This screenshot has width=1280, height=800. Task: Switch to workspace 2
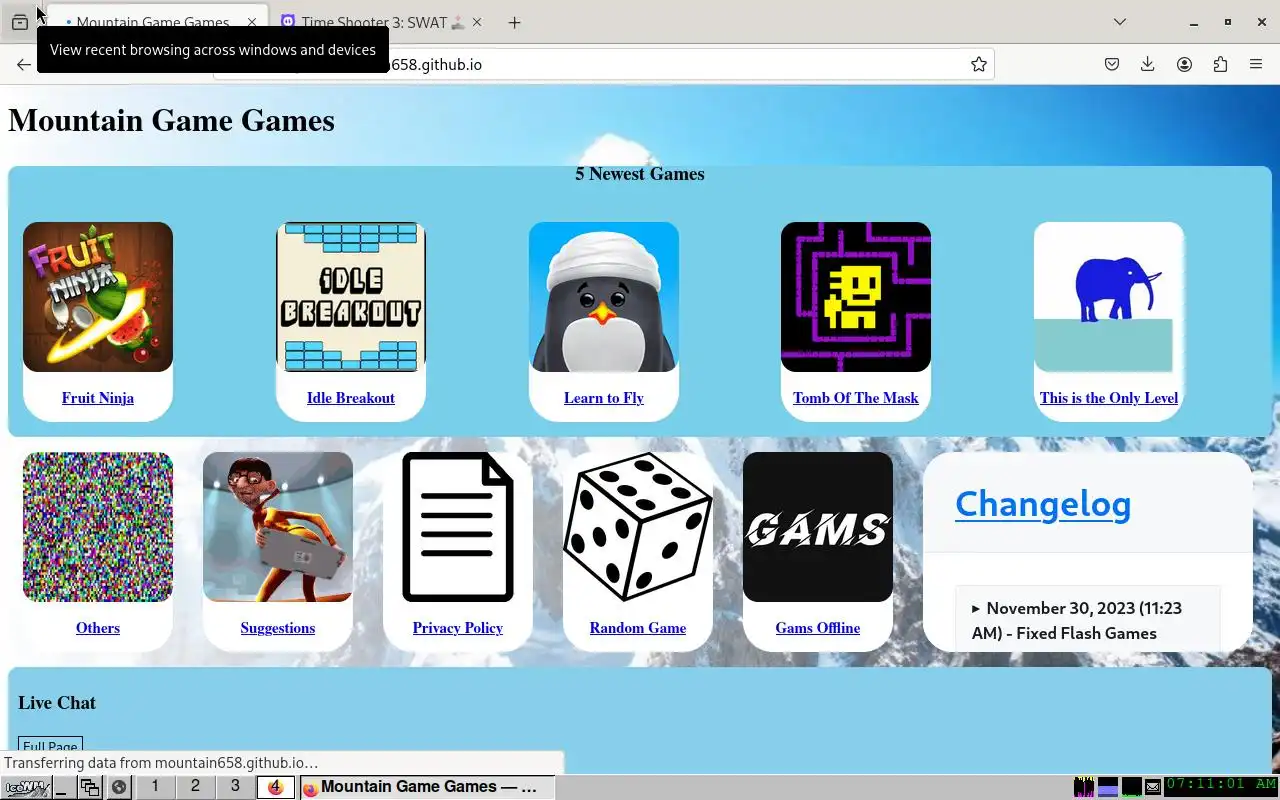coord(195,787)
